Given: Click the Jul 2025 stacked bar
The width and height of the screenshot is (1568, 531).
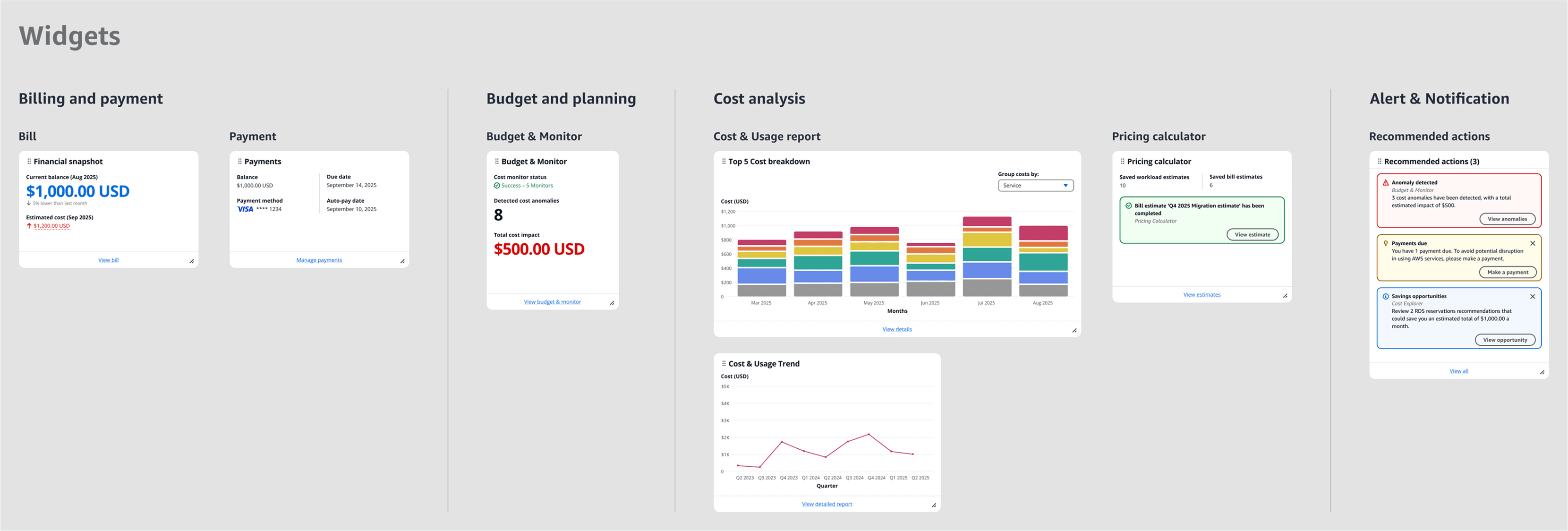Looking at the screenshot, I should 986,256.
